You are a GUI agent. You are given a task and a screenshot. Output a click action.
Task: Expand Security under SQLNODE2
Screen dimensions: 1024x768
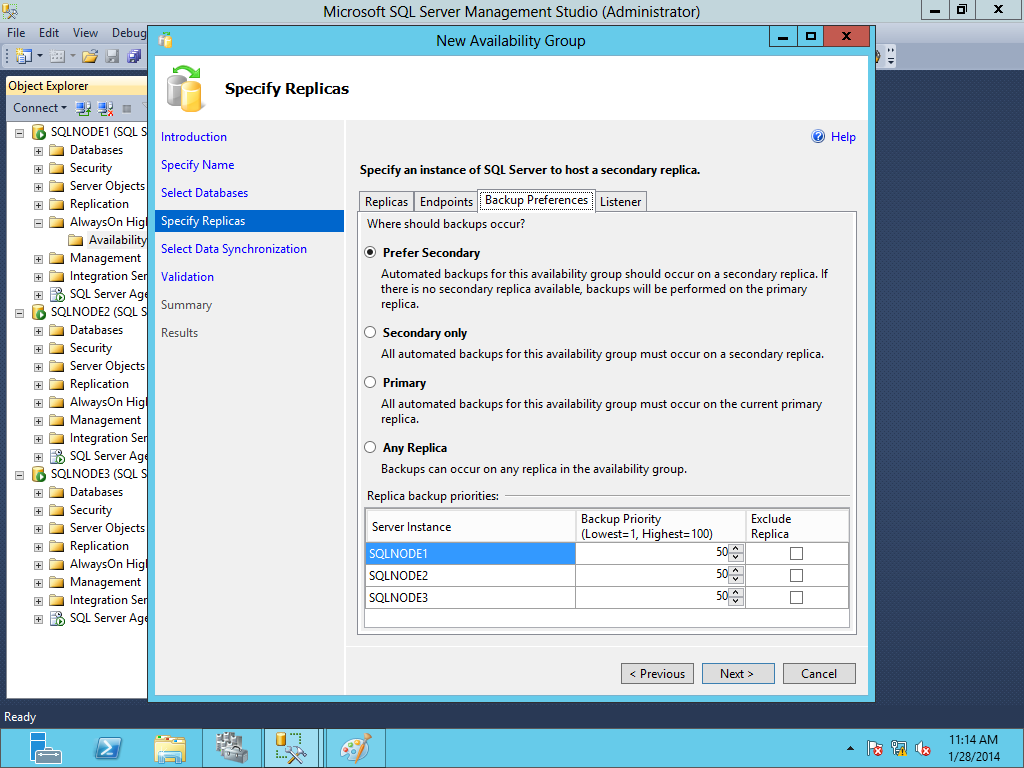38,349
